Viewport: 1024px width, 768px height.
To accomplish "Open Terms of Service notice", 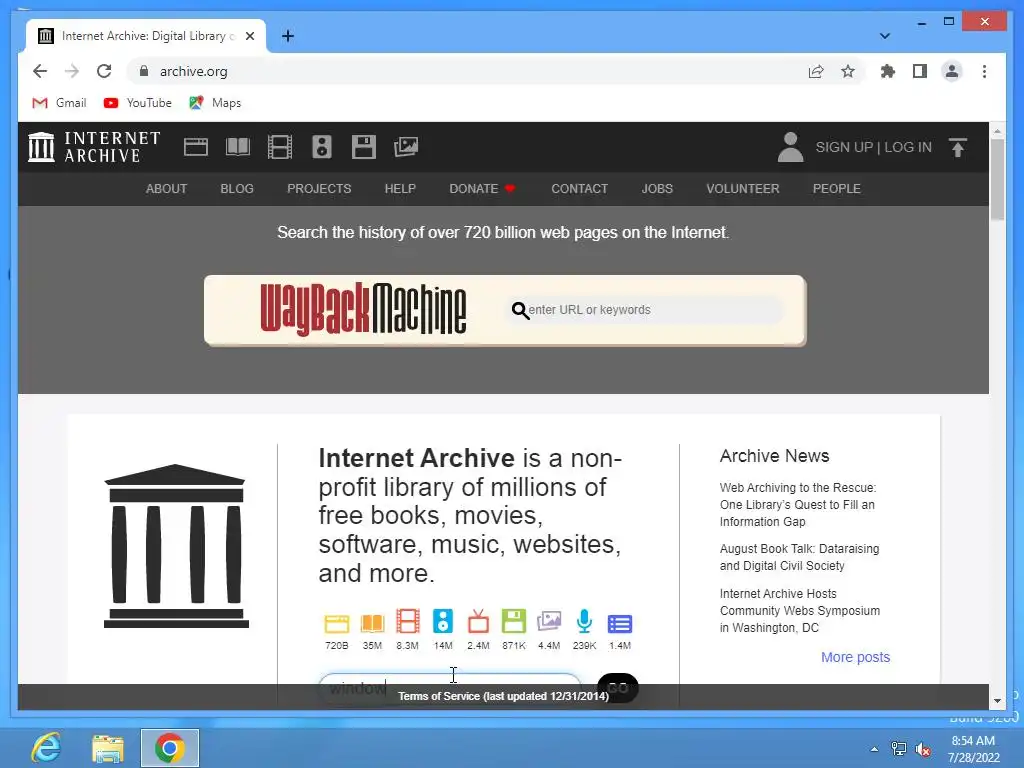I will tap(504, 696).
